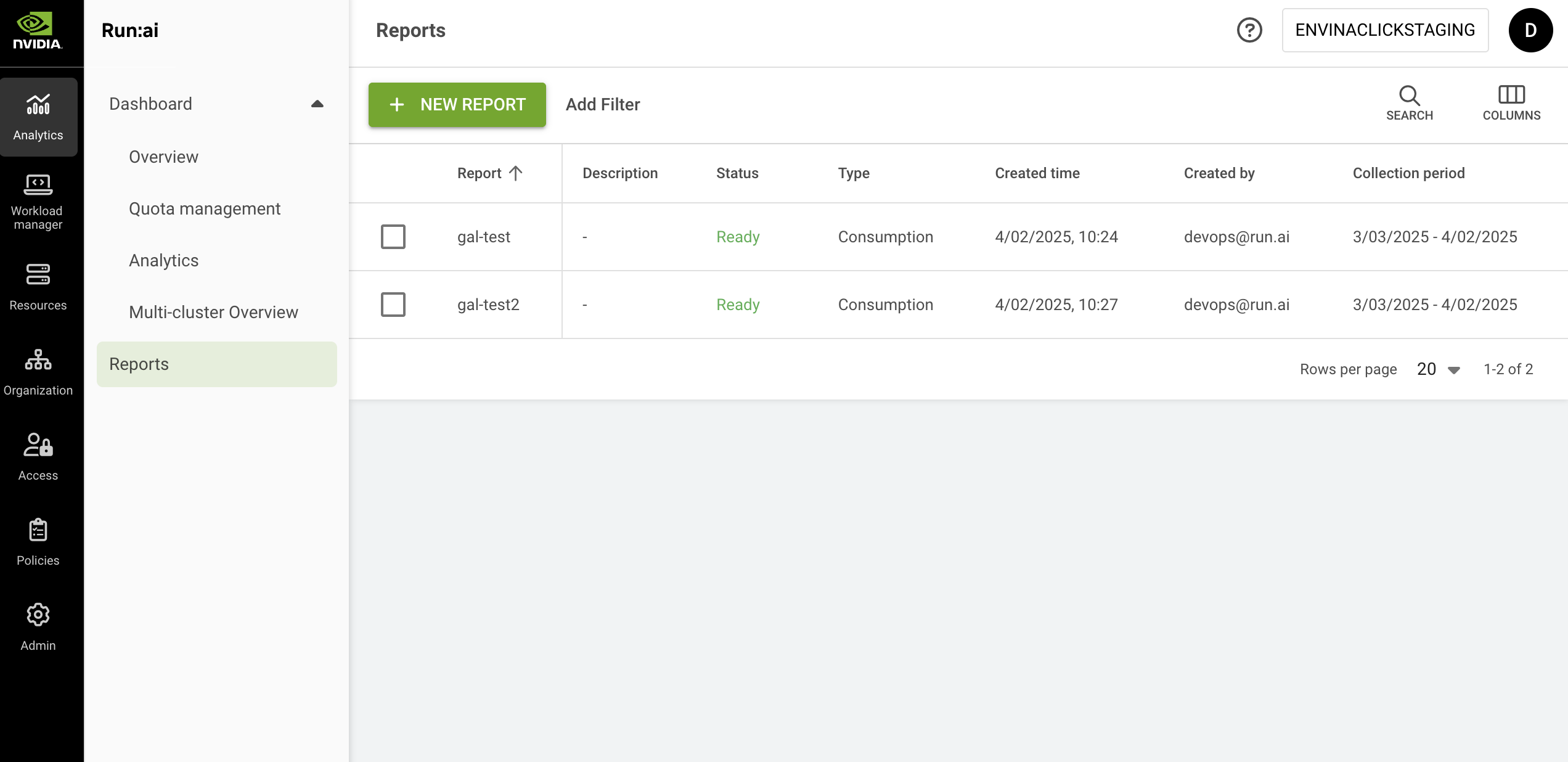This screenshot has height=762, width=1568.
Task: Open the ENVINACLICKSTAGING cluster selector
Action: (1385, 30)
